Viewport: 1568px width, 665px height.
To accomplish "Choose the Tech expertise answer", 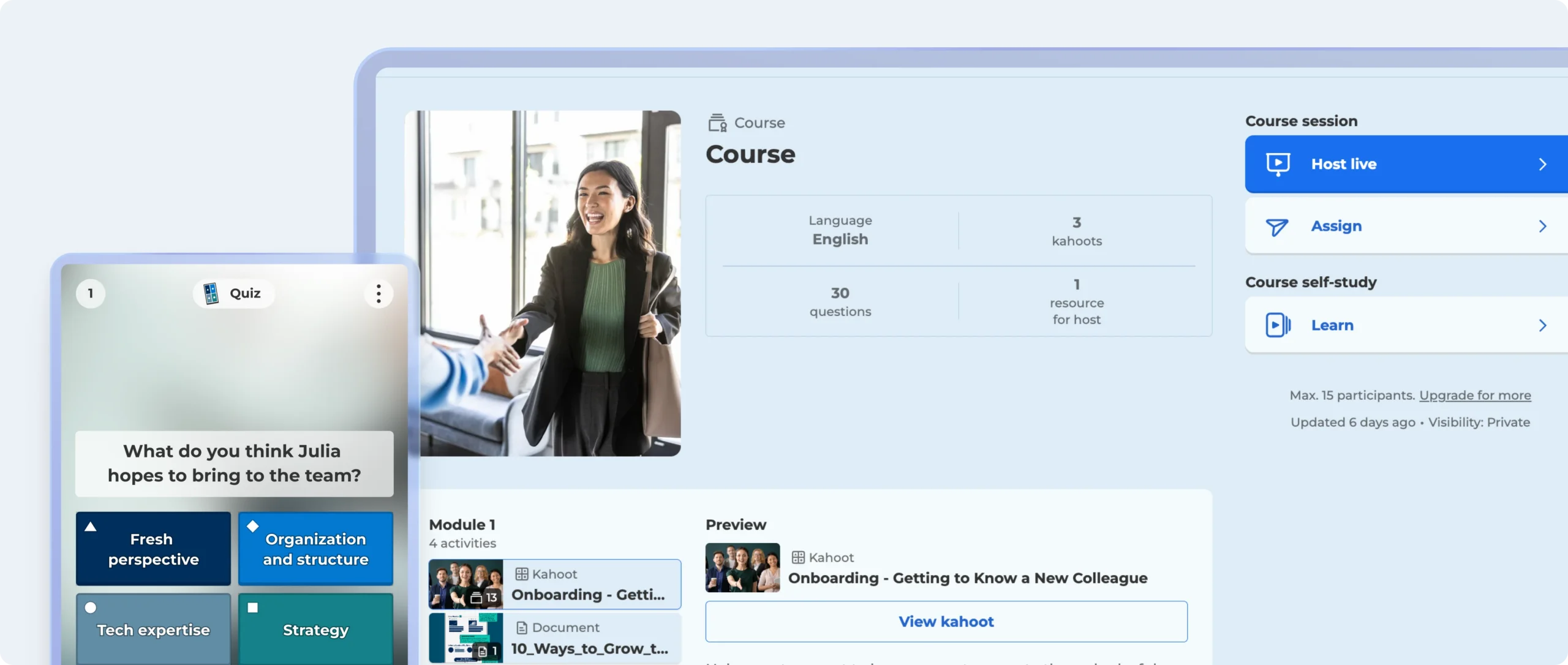I will (153, 629).
